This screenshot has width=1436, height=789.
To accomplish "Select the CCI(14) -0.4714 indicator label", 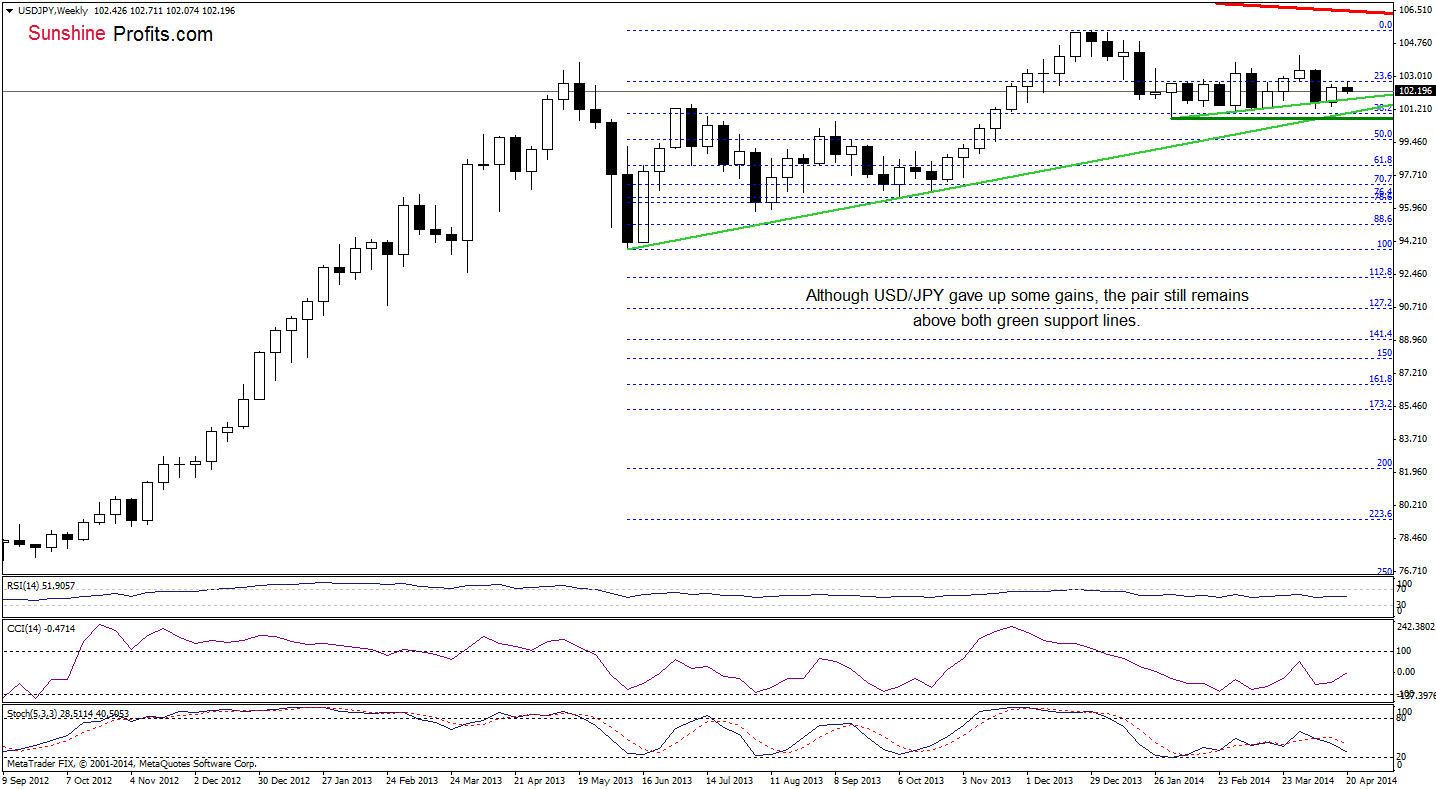I will click(39, 627).
